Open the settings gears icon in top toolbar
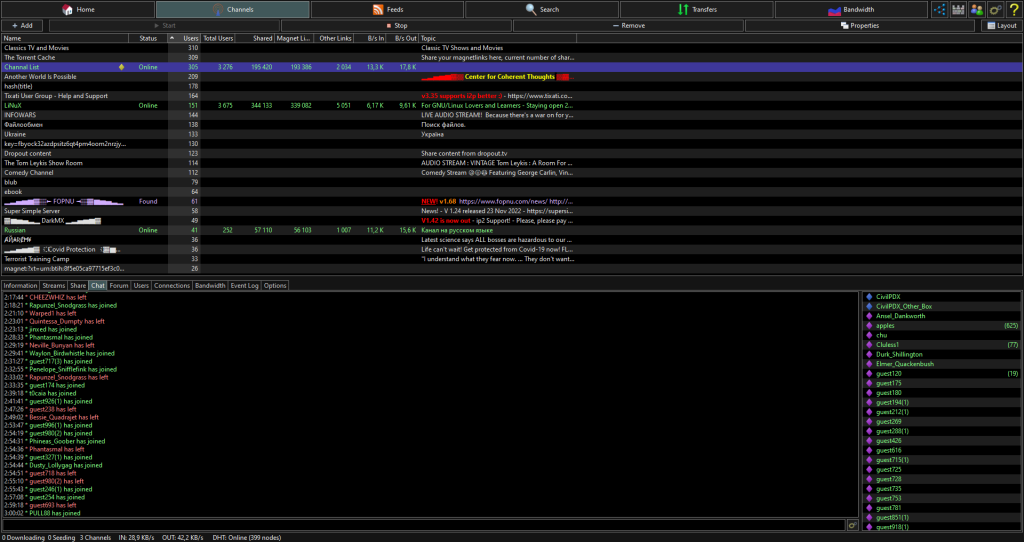 pos(995,9)
